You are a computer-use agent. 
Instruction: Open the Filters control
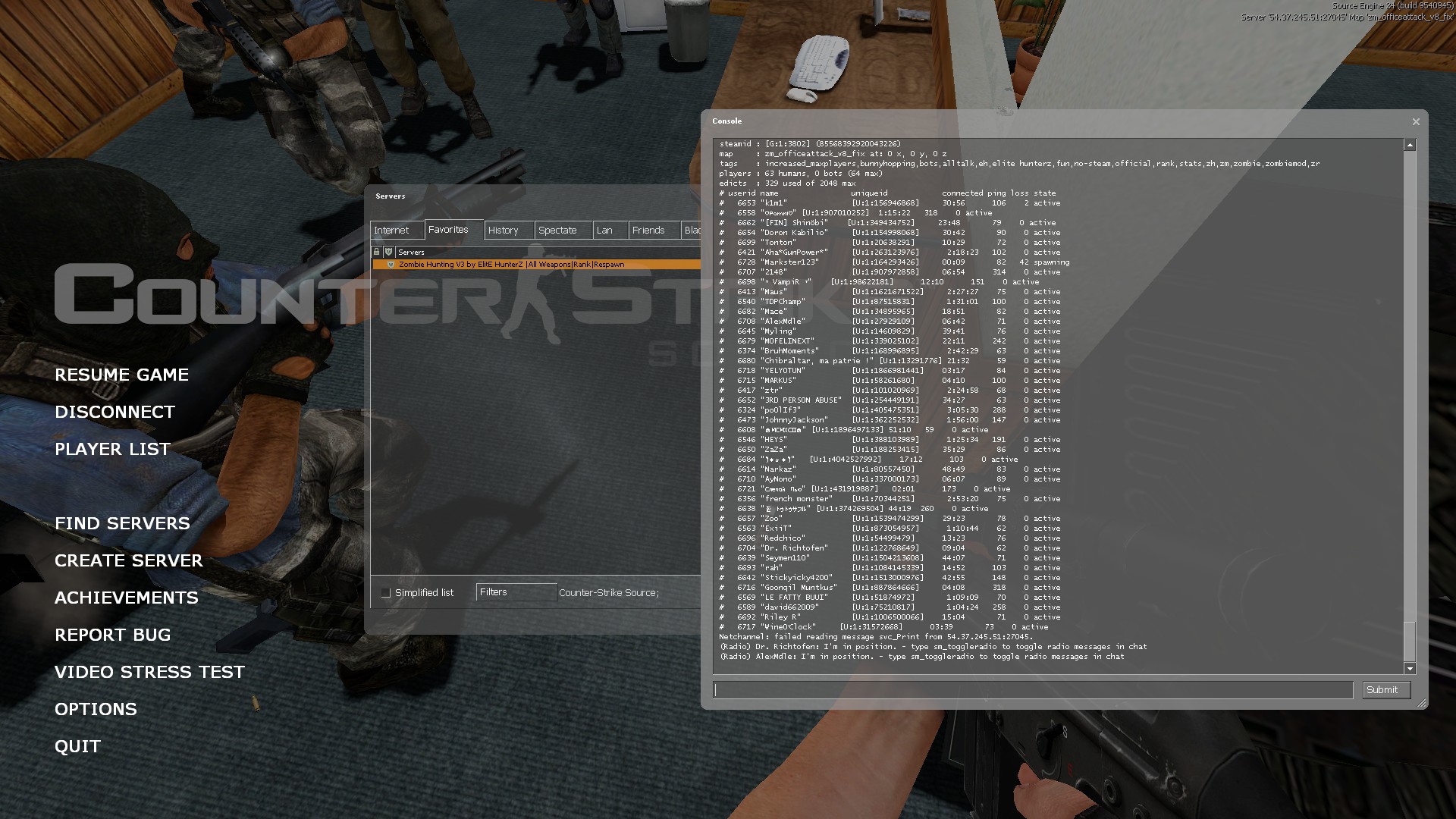516,592
